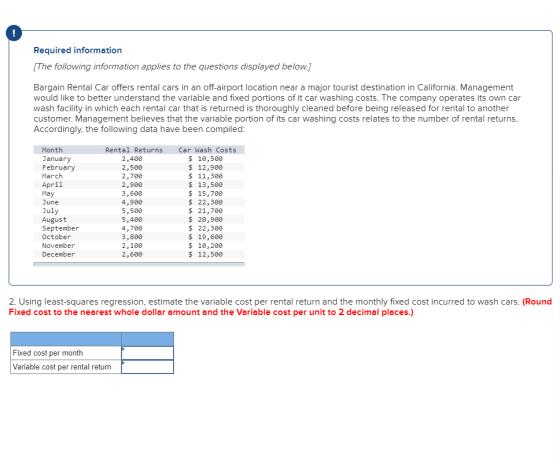Click the Fixed cost per month input field
Image resolution: width=560 pixels, height=465 pixels.
(148, 353)
